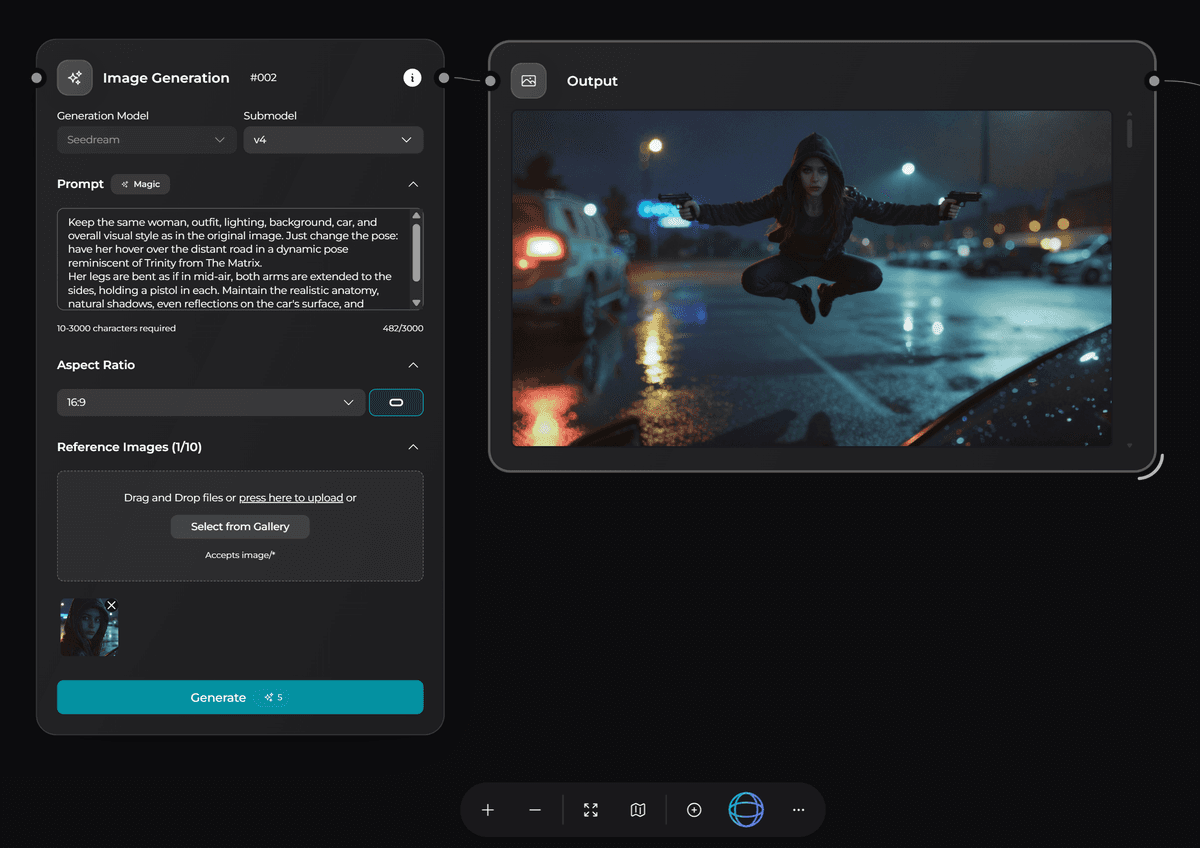
Task: Remove the reference image thumbnail
Action: point(112,605)
